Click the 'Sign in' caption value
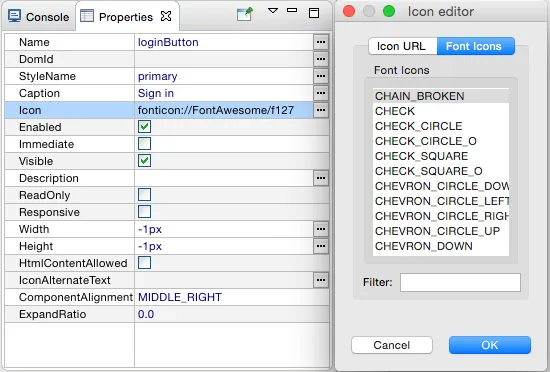 point(156,93)
